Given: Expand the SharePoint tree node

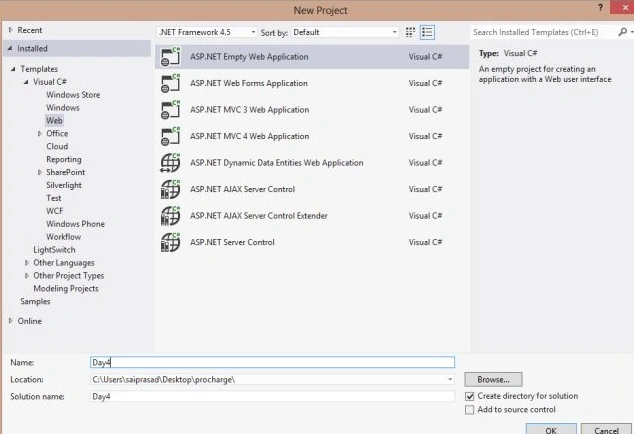Looking at the screenshot, I should click(x=40, y=172).
